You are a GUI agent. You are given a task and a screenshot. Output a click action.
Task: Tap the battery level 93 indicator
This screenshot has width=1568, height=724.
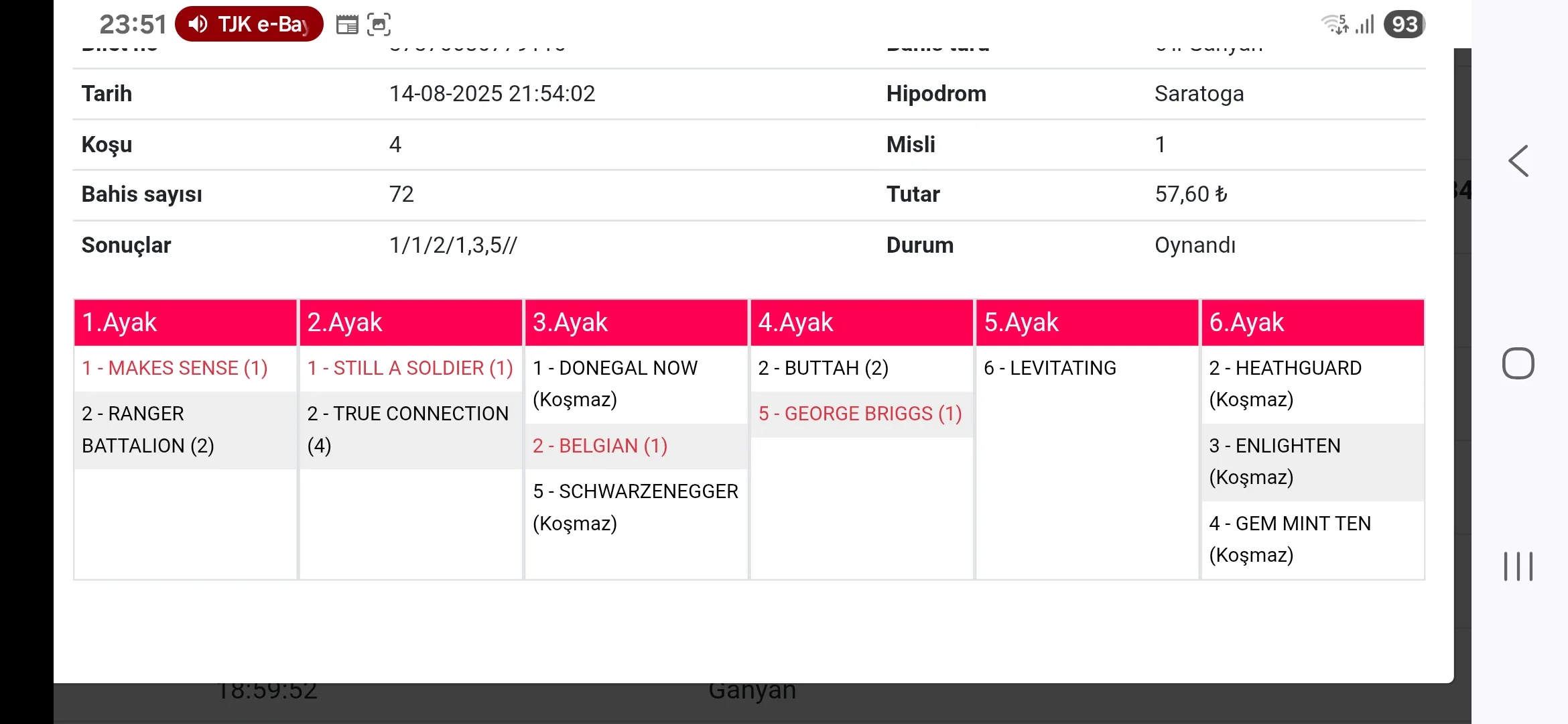(x=1404, y=25)
